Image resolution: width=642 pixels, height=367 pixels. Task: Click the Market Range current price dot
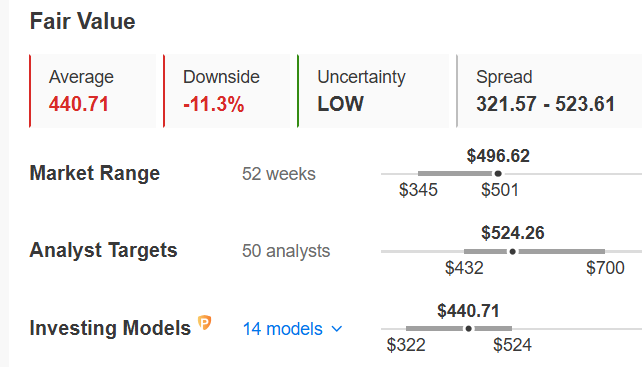pyautogui.click(x=498, y=174)
